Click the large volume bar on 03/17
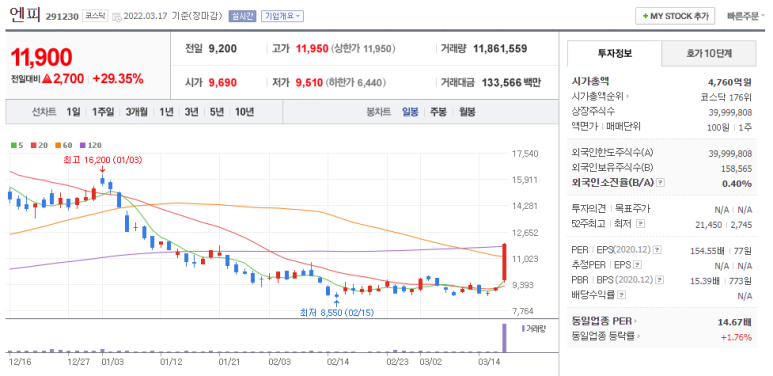 504,338
